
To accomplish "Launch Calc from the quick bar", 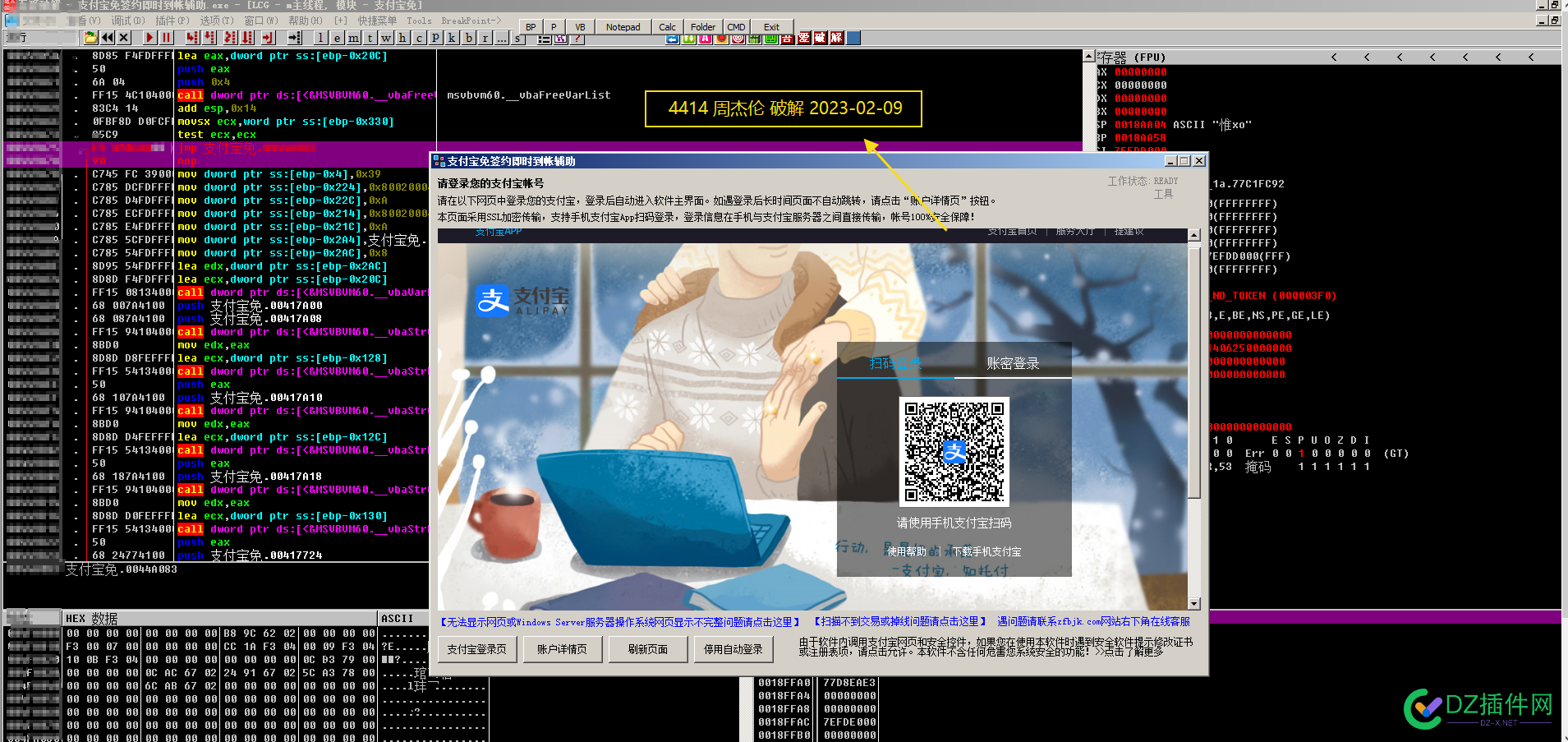I will click(667, 27).
